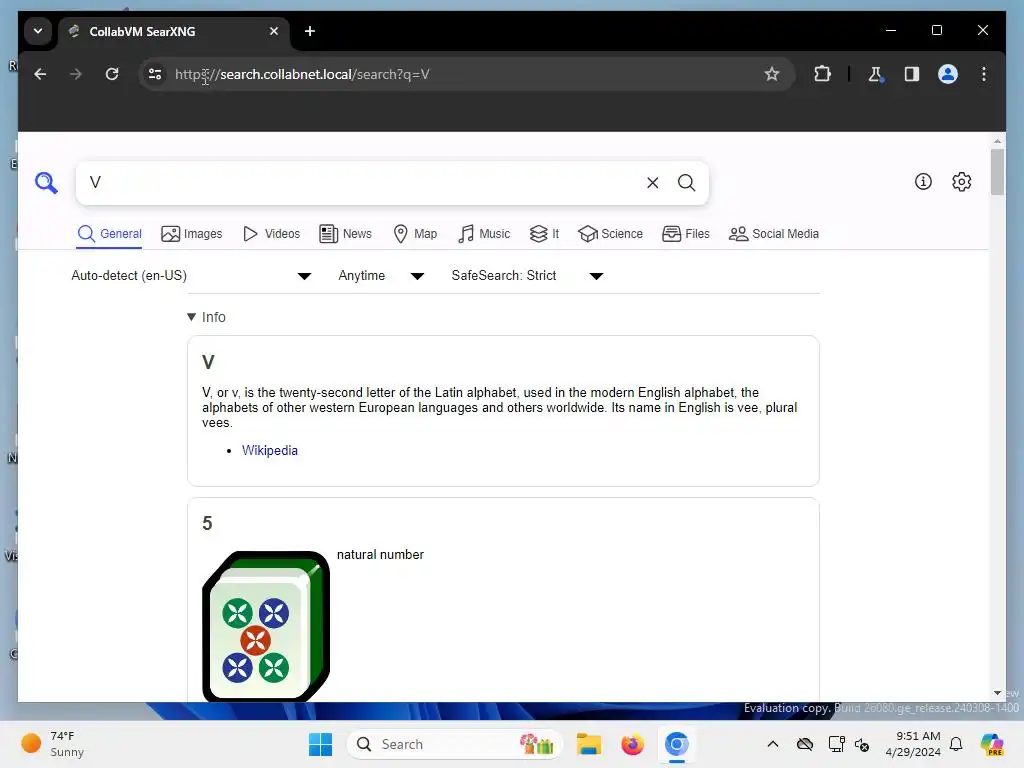The width and height of the screenshot is (1024, 768).
Task: Open the notifications bell
Action: (956, 744)
